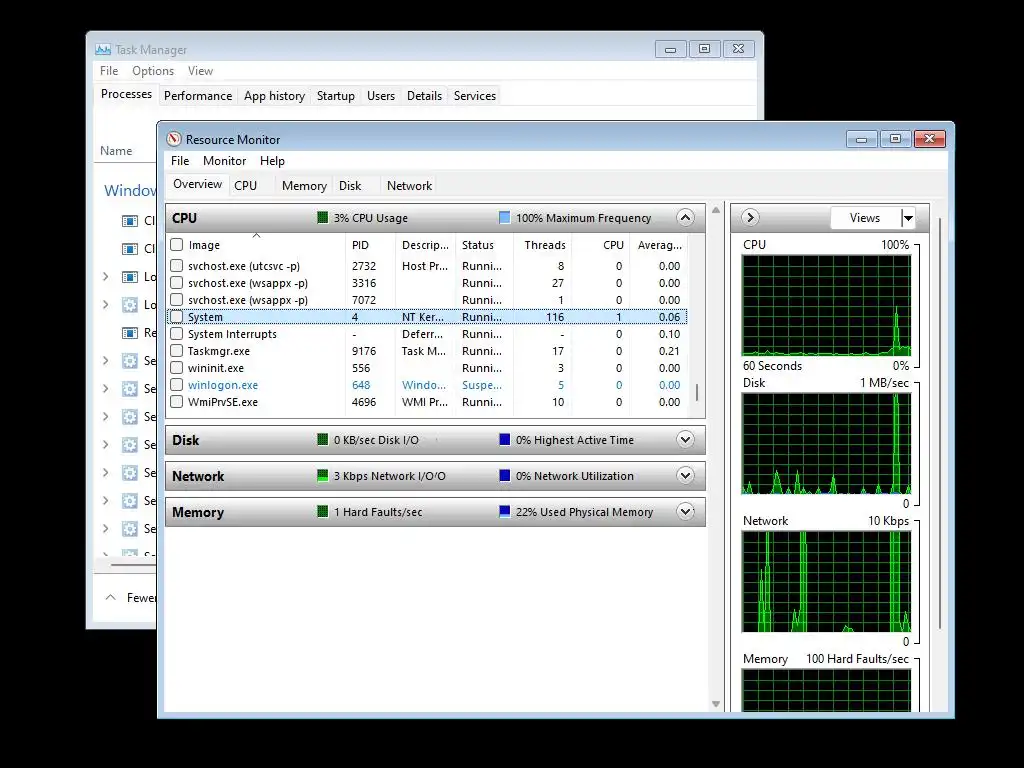Click the Network activity graph
The image size is (1024, 768).
[826, 581]
